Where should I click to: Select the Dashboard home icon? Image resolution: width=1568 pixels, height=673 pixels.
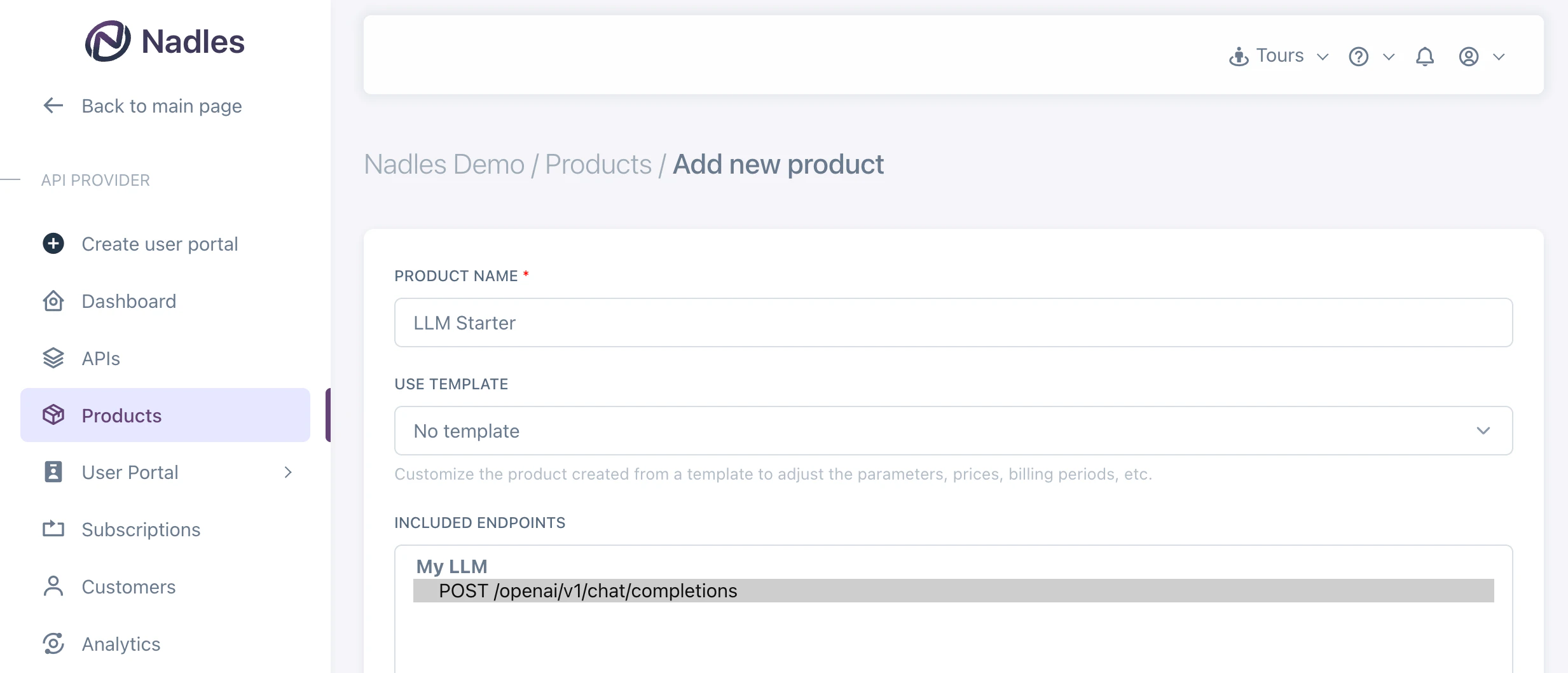[x=53, y=301]
